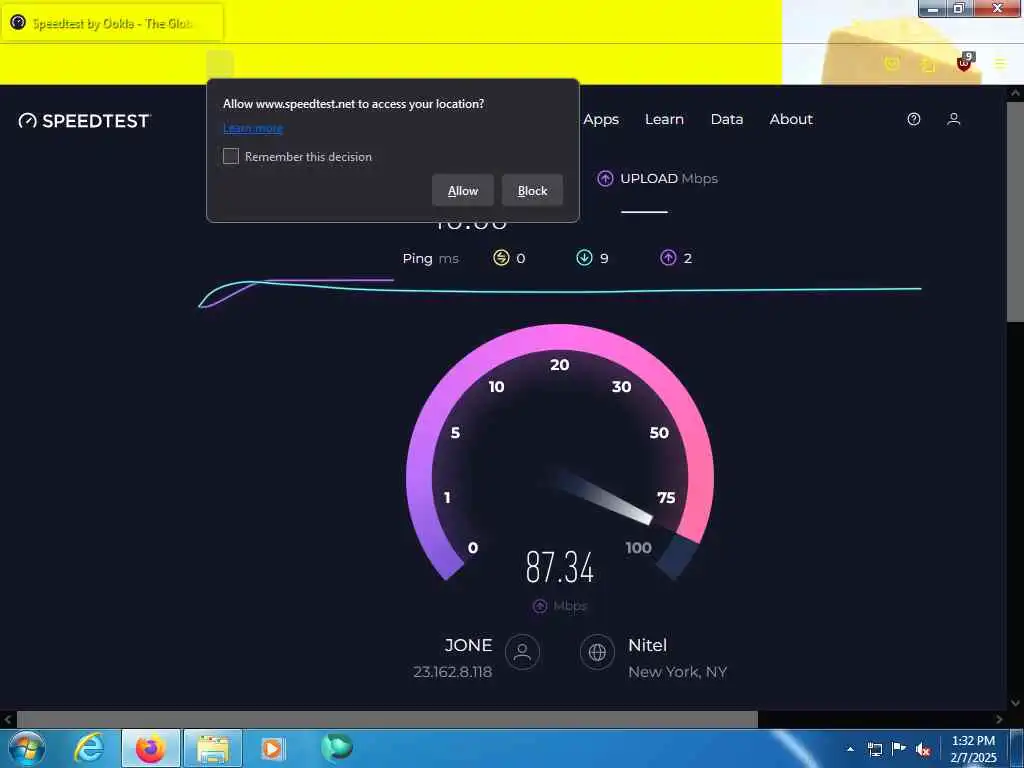Click the IP address 23.162.8.118
Viewport: 1024px width, 768px height.
[453, 672]
